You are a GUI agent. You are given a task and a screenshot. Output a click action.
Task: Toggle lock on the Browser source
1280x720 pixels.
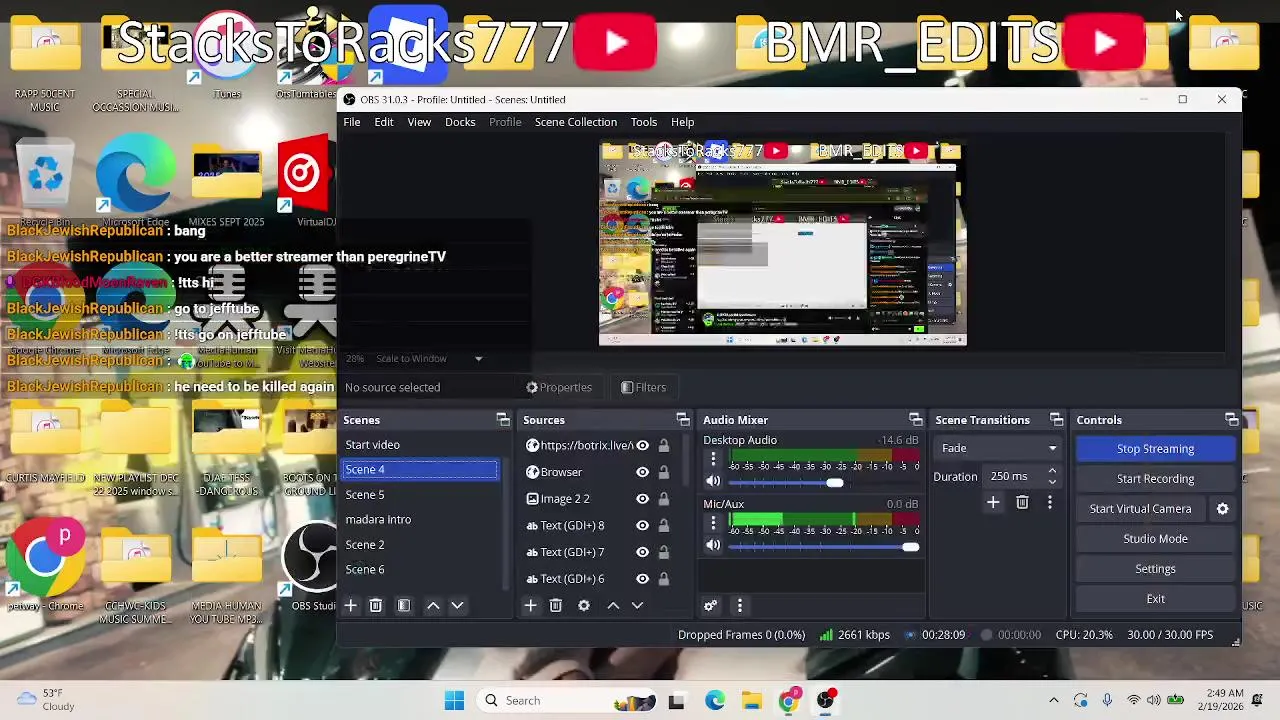664,472
